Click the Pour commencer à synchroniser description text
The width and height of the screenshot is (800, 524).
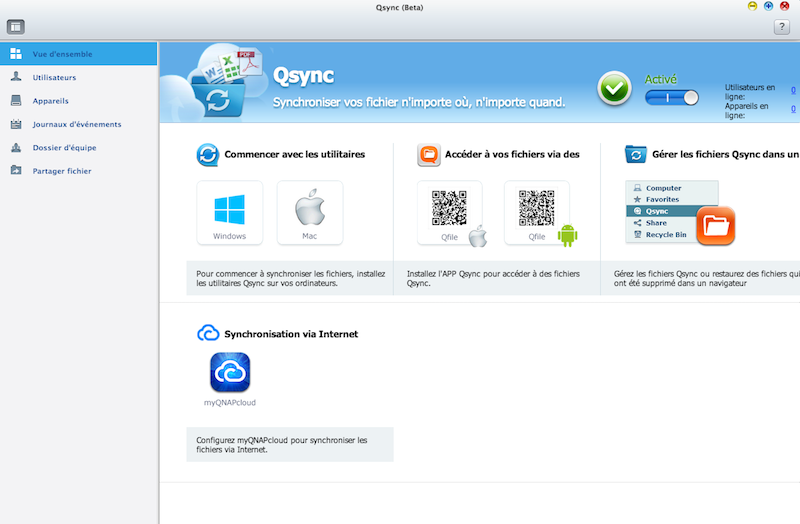click(x=291, y=278)
